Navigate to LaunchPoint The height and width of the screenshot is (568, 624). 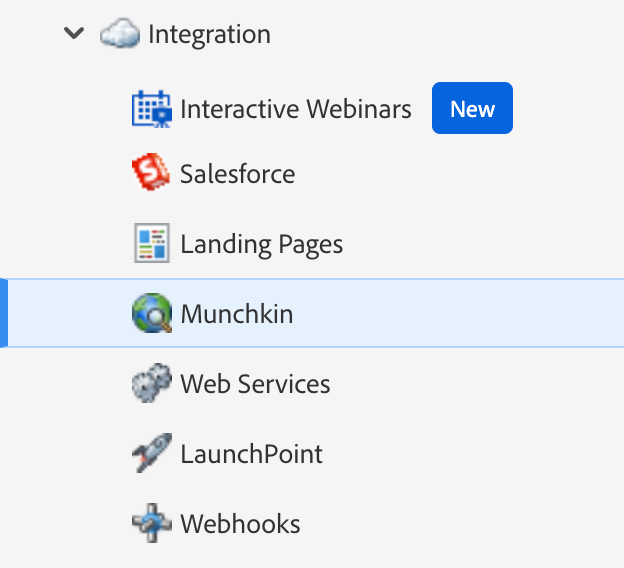point(251,454)
